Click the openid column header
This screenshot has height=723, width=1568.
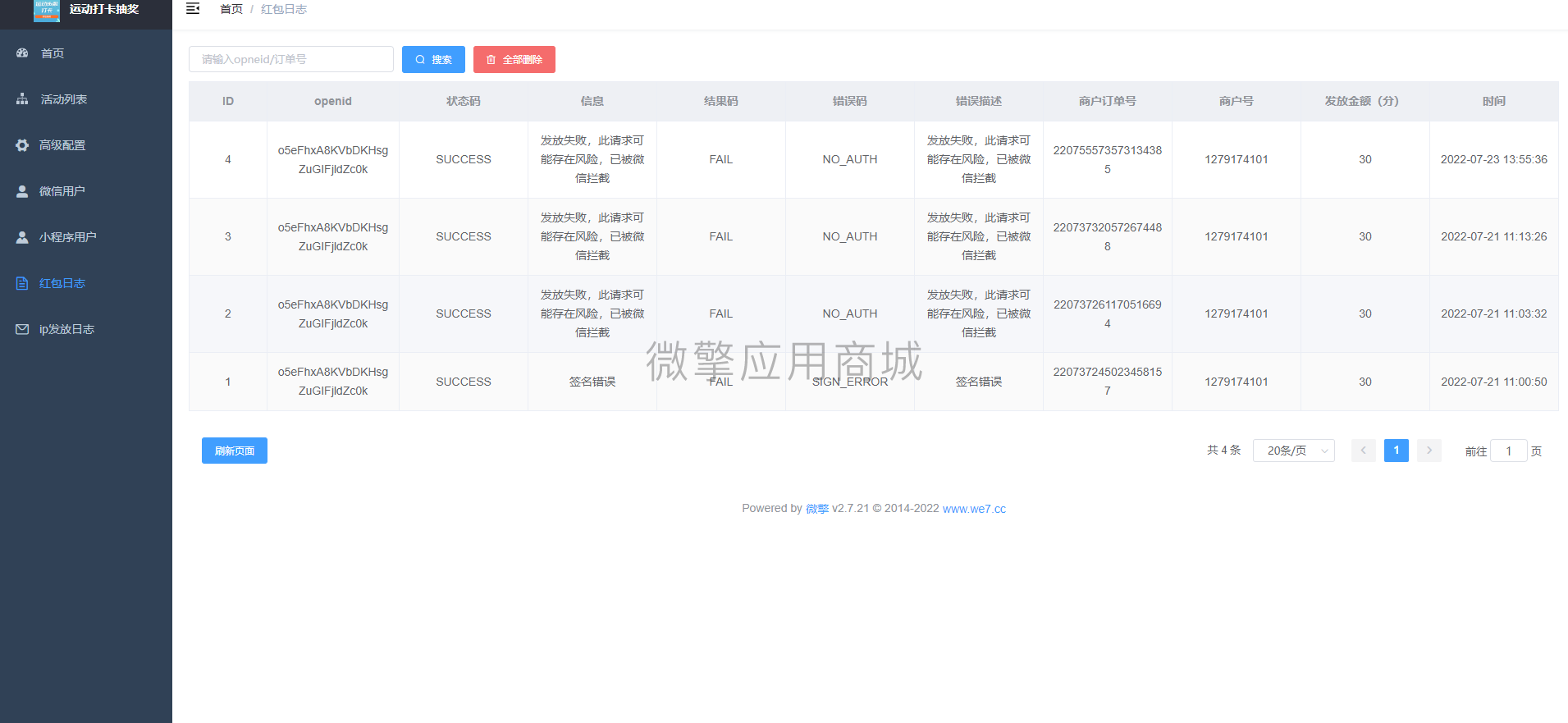333,101
